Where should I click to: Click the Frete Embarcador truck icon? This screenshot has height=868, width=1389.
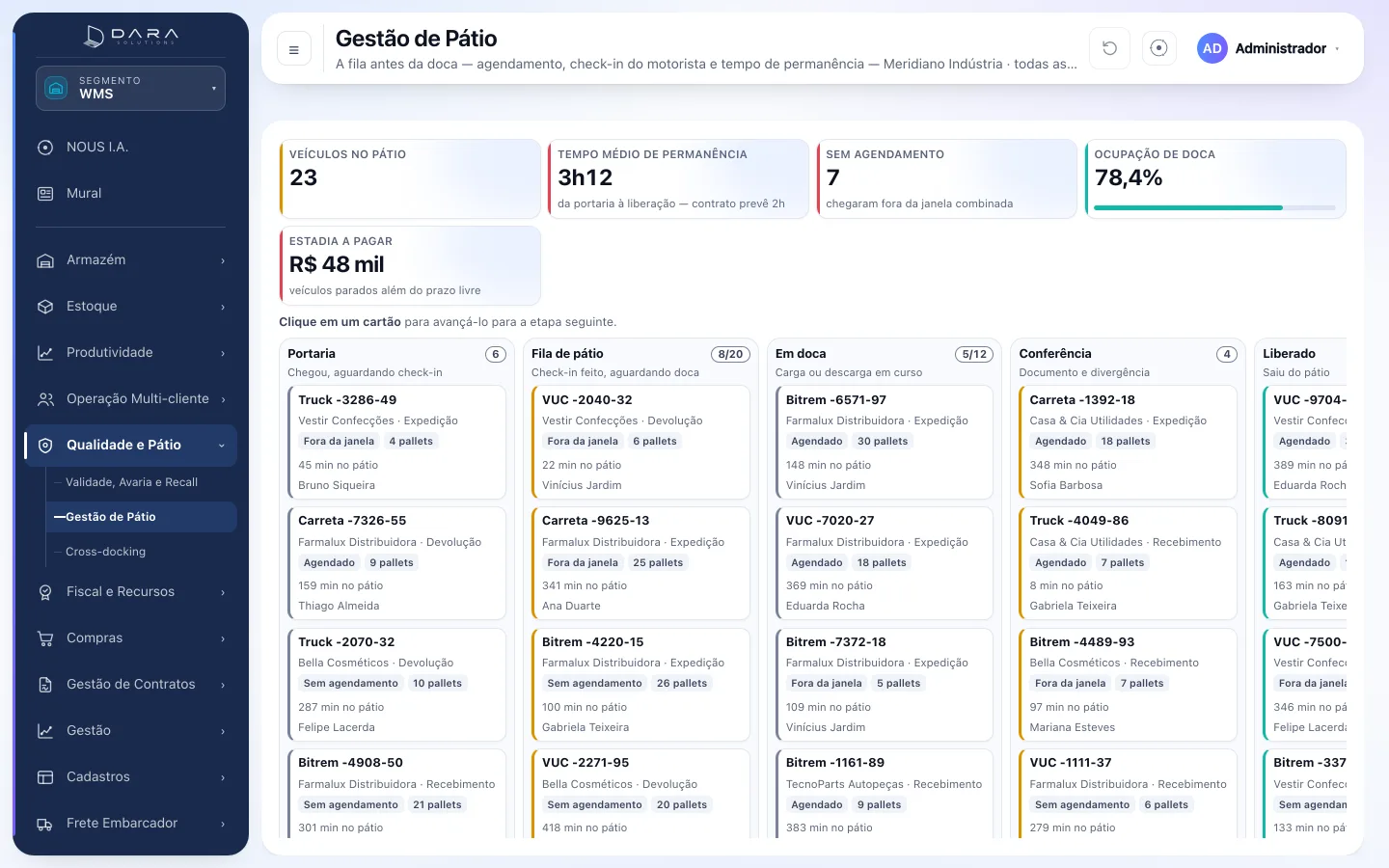point(45,824)
